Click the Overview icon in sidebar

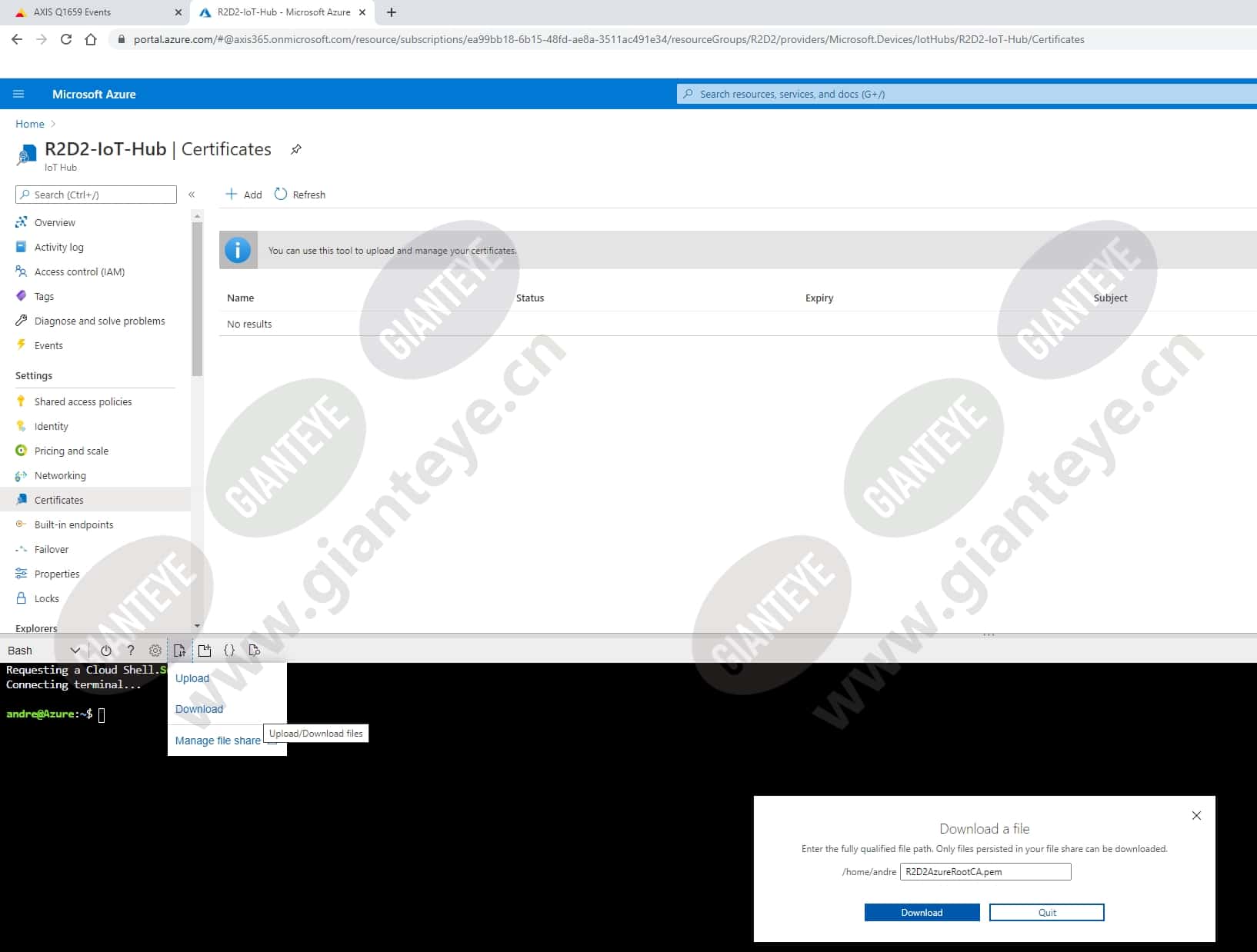point(22,222)
